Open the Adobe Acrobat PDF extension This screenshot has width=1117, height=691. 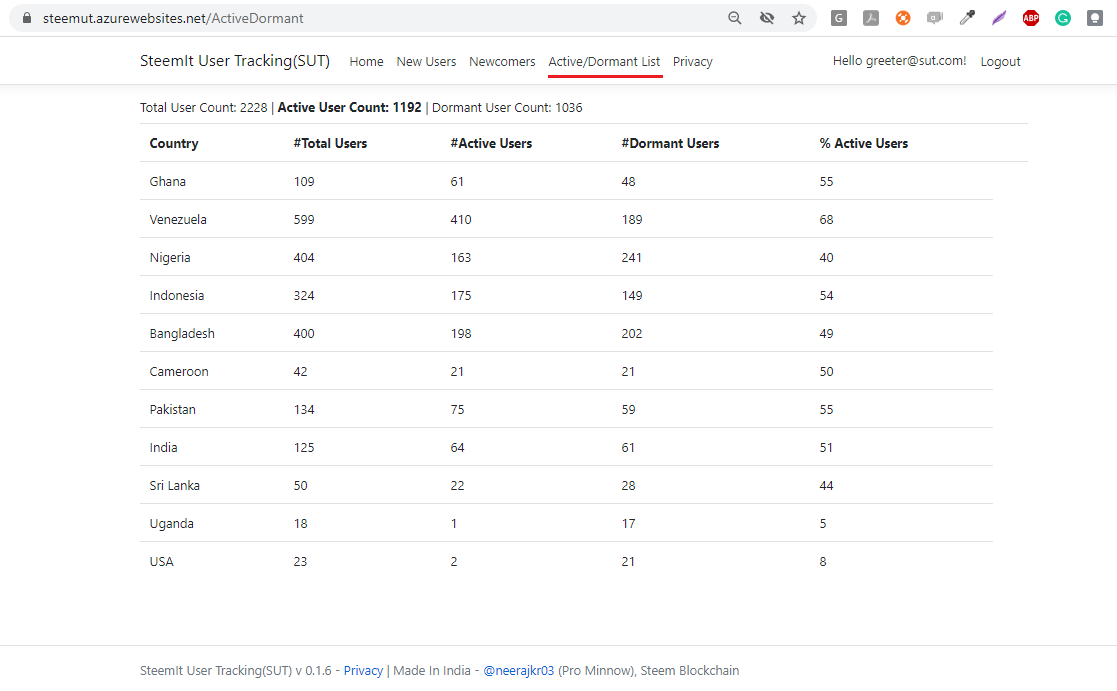[871, 19]
